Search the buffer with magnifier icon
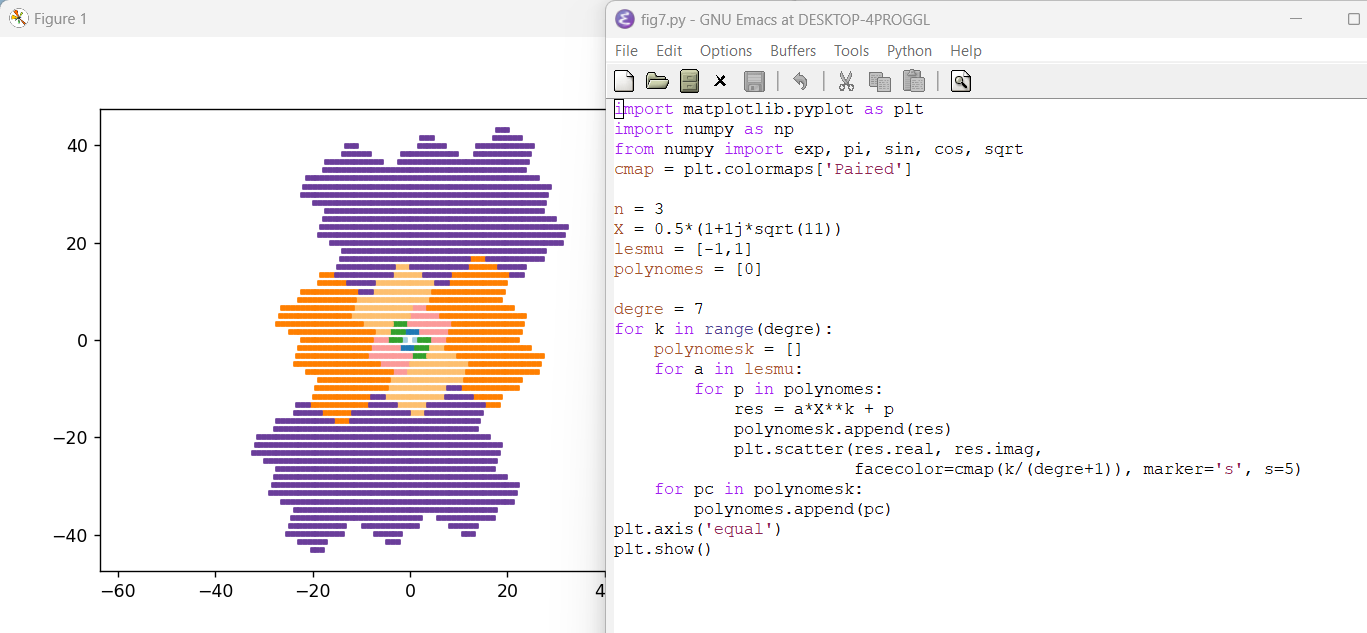This screenshot has height=633, width=1367. 961,81
